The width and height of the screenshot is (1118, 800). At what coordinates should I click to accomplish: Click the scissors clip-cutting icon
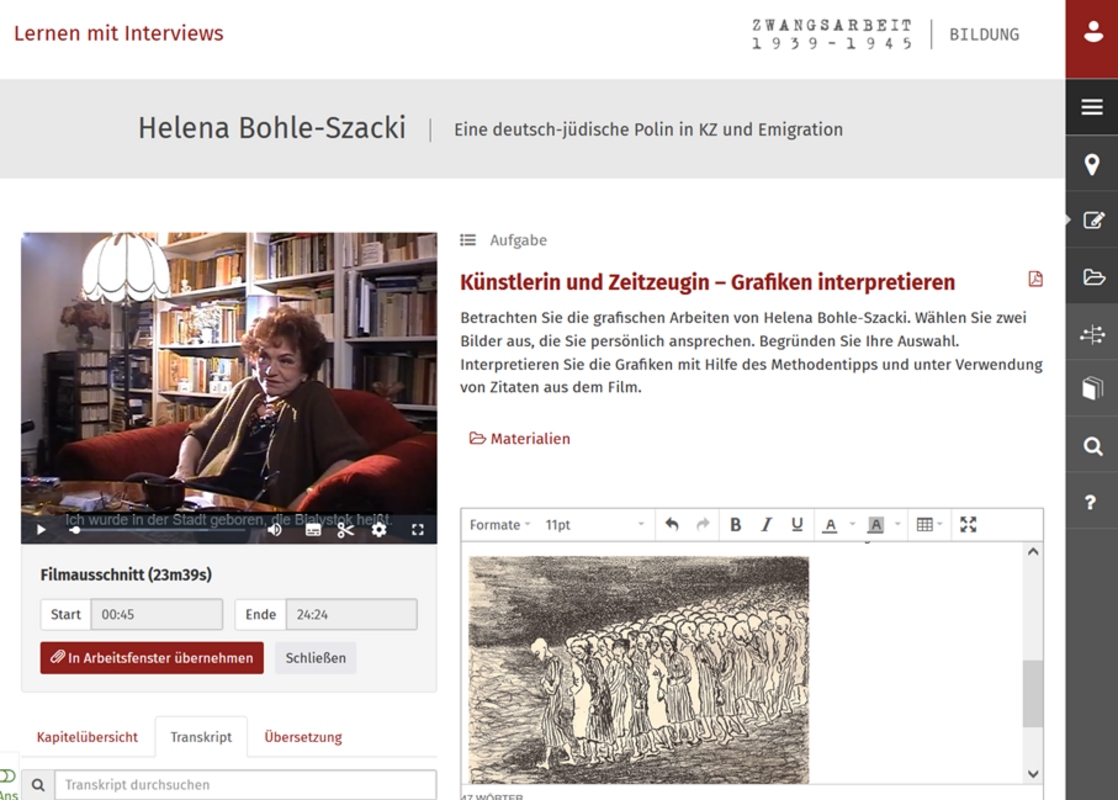pyautogui.click(x=346, y=530)
